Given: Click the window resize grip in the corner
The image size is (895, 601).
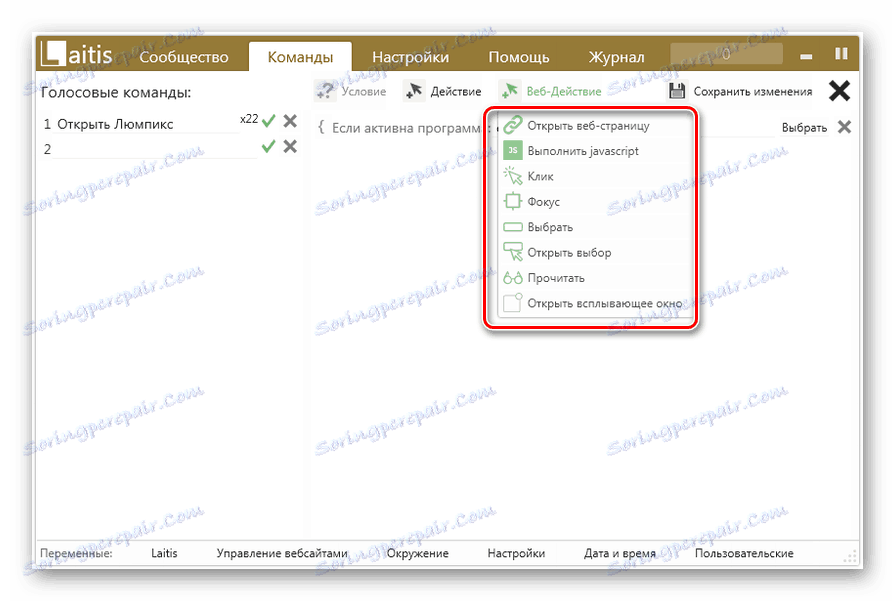Looking at the screenshot, I should coord(850,556).
